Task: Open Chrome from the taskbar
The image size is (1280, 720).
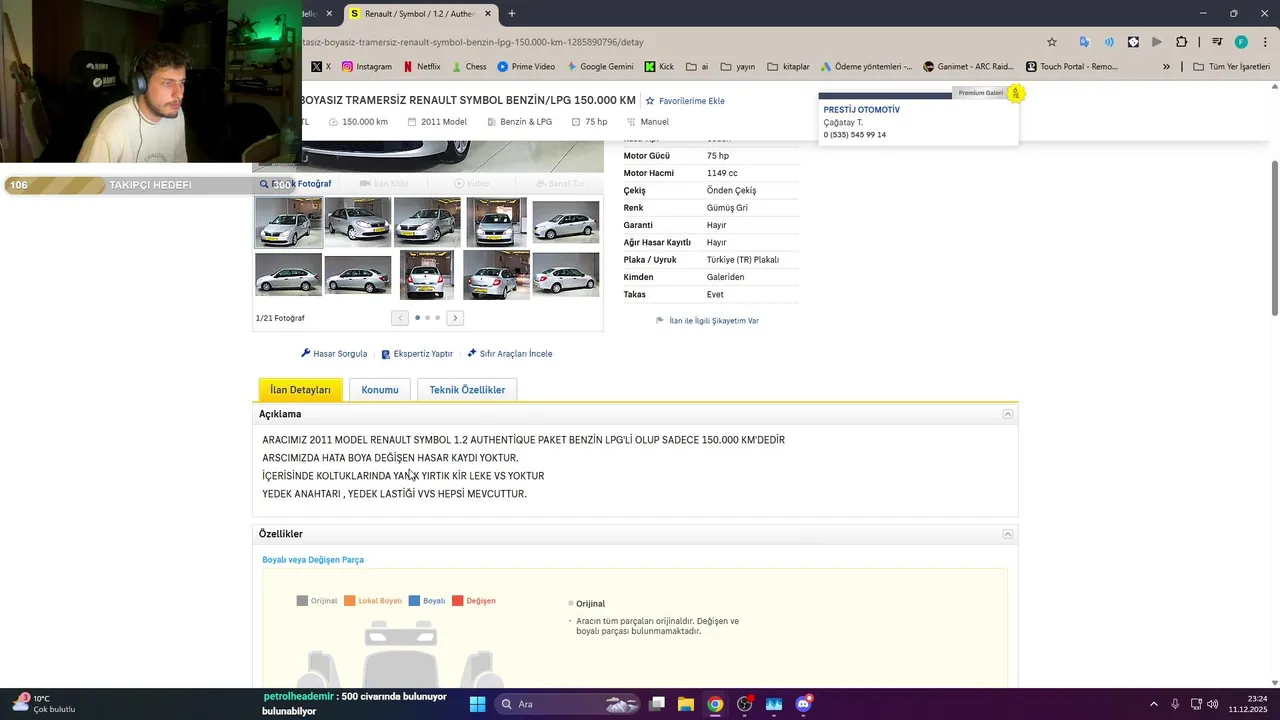Action: [x=715, y=704]
